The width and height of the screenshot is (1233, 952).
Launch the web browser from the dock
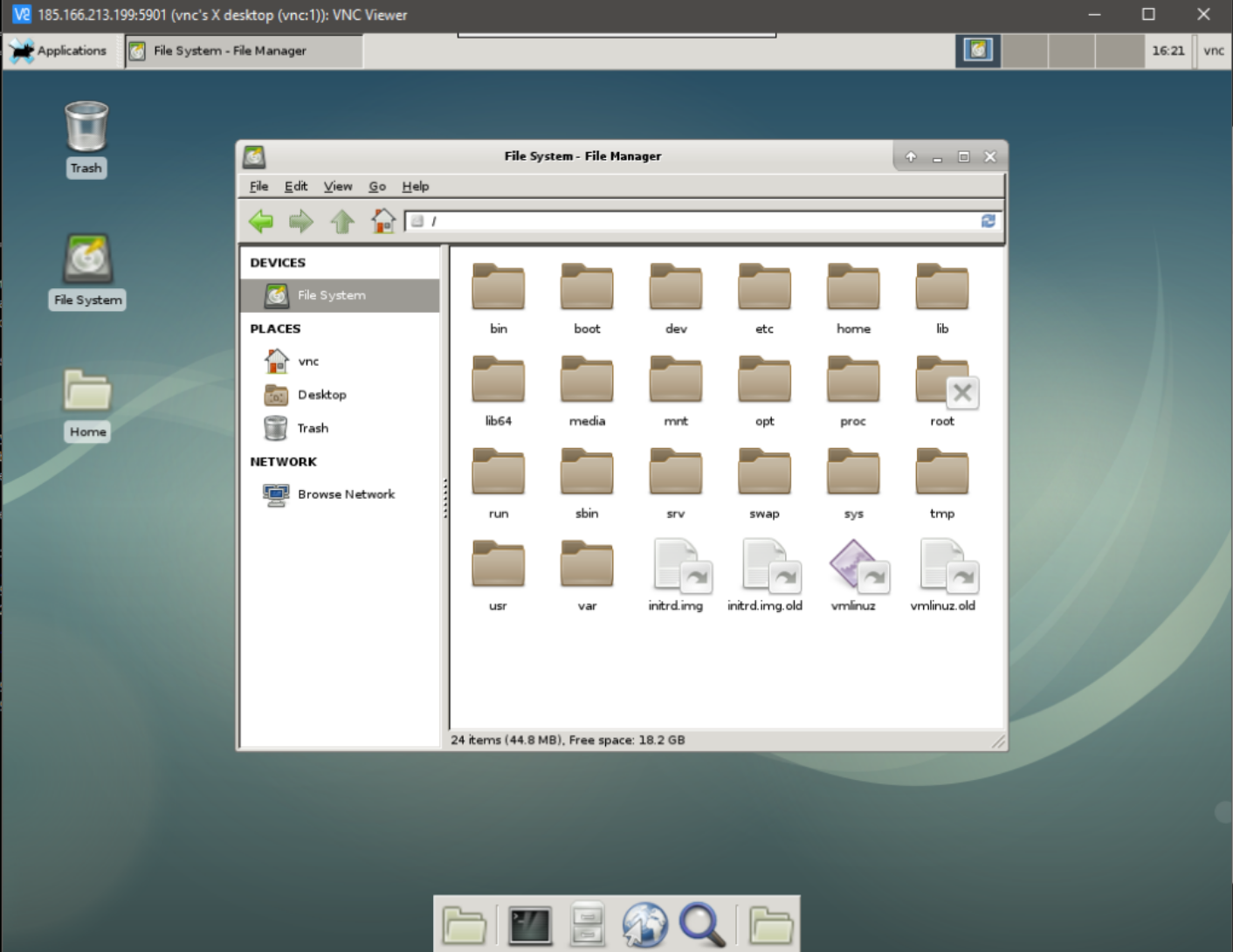(644, 925)
